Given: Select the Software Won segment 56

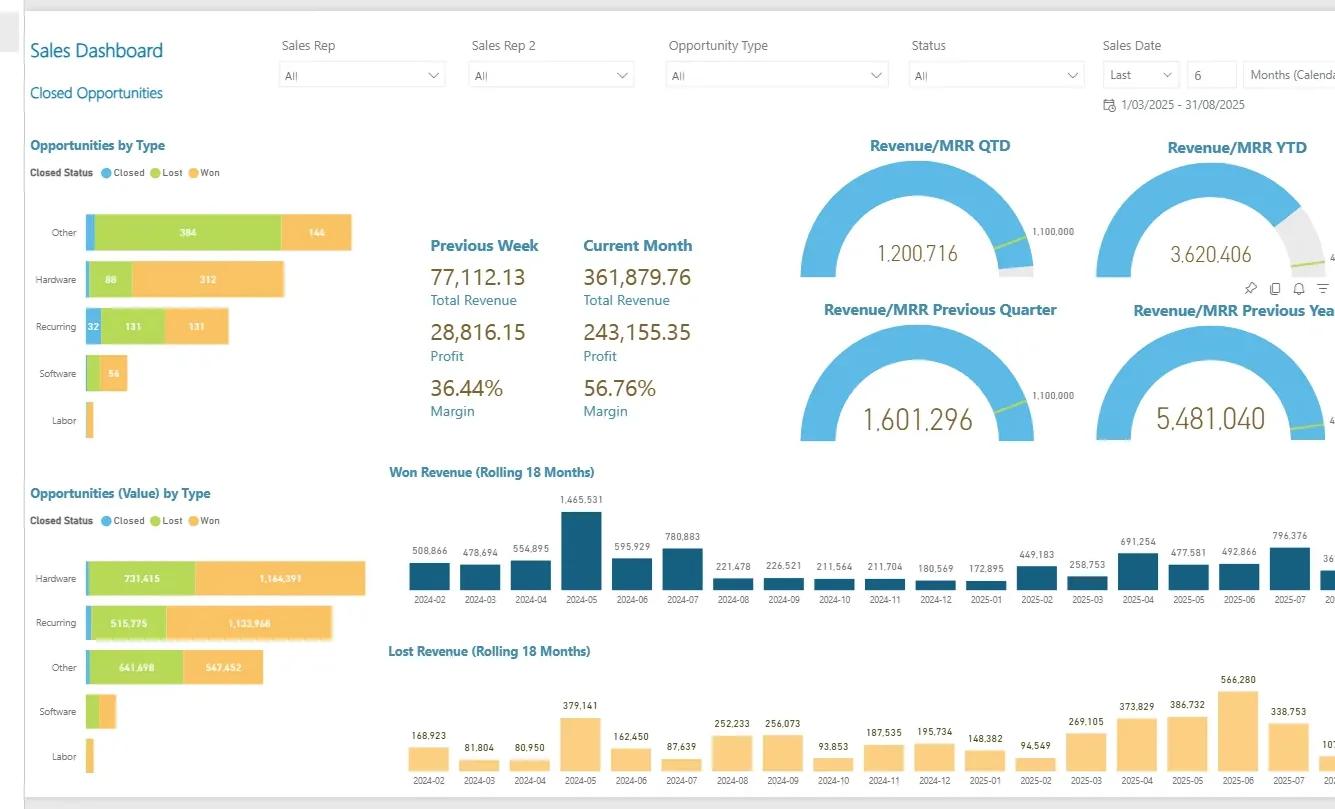Looking at the screenshot, I should tap(114, 373).
